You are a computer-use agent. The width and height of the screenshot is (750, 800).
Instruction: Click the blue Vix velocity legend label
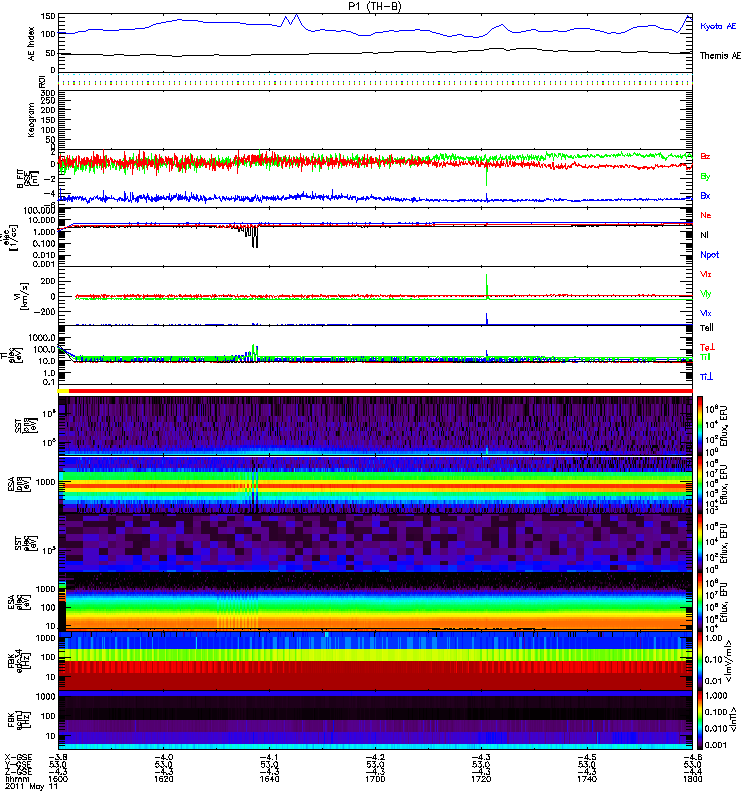[x=706, y=313]
